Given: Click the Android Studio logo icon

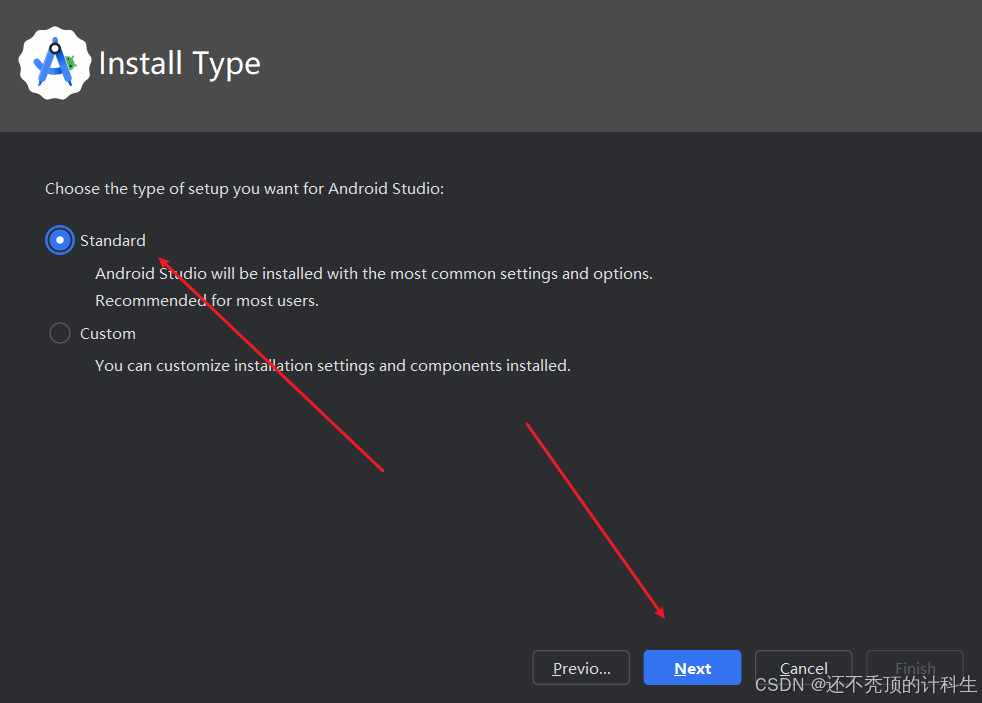Looking at the screenshot, I should (x=54, y=63).
